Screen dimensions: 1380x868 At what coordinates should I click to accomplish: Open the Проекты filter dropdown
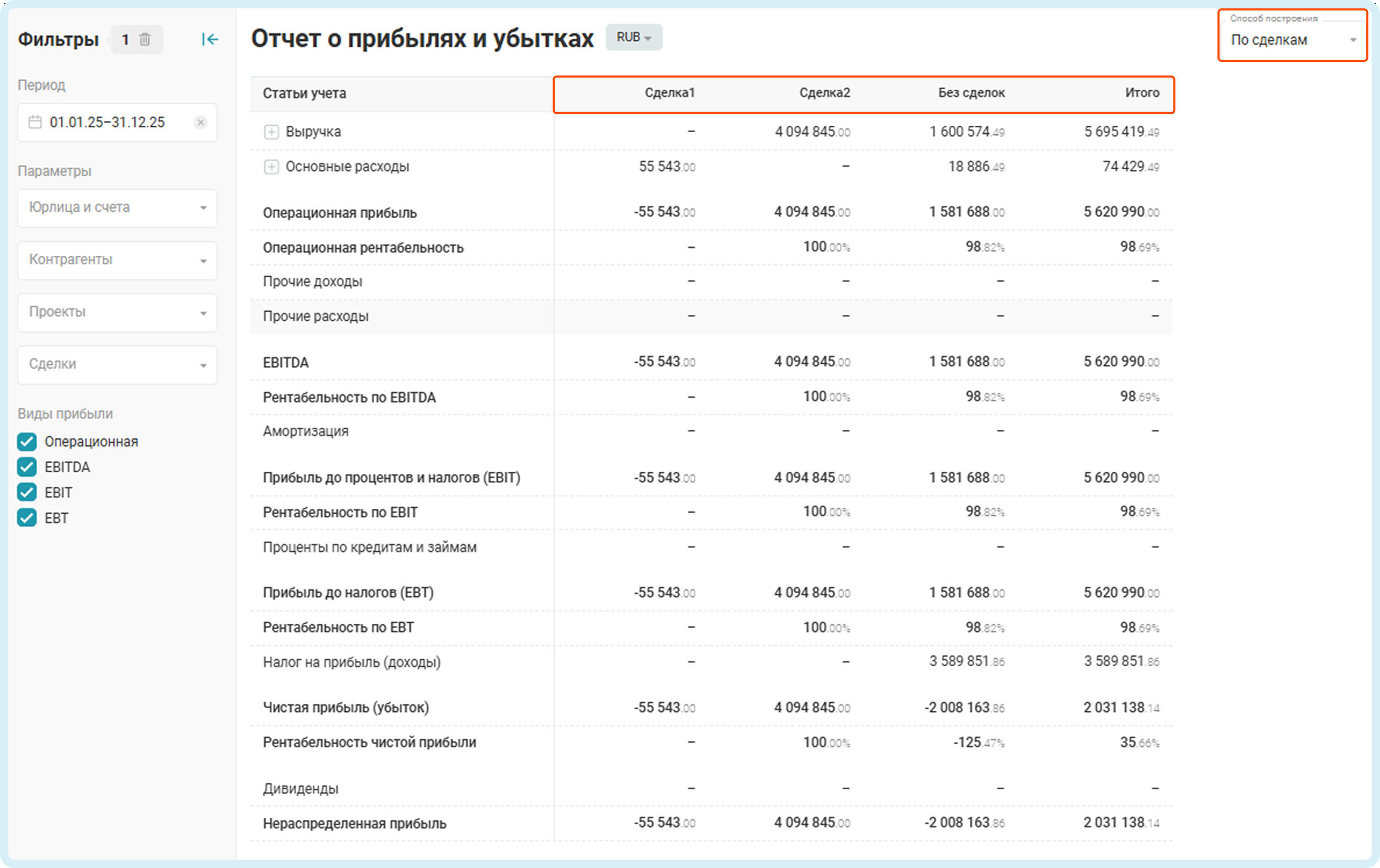click(117, 312)
